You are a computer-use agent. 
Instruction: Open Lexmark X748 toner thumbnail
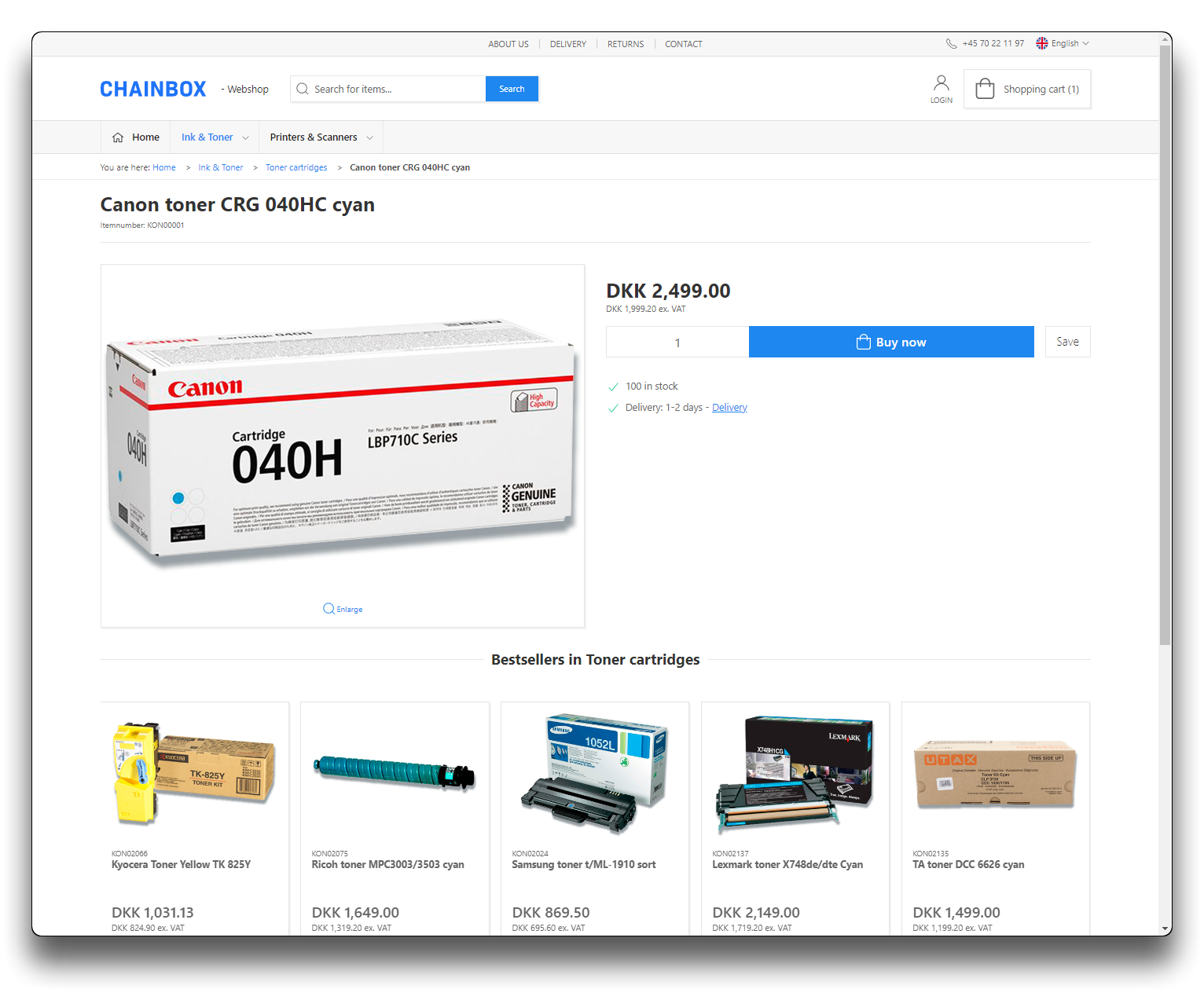click(x=795, y=775)
